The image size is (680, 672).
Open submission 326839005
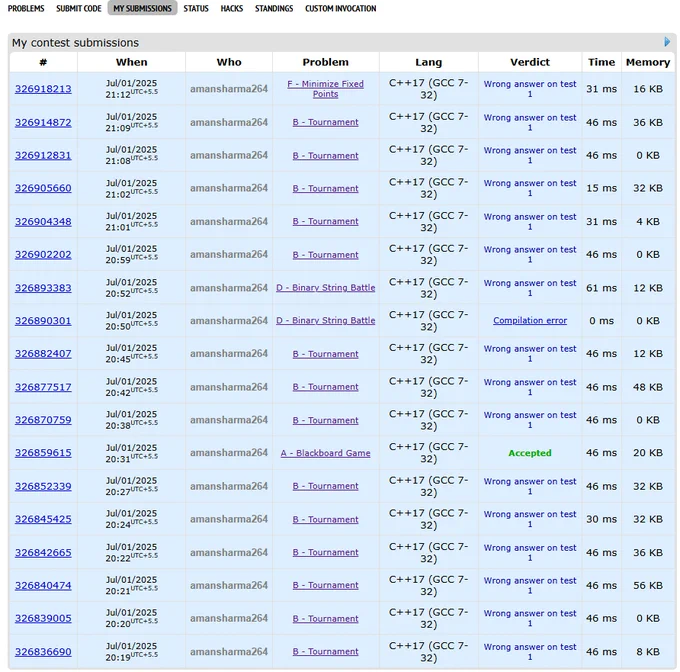[43, 619]
